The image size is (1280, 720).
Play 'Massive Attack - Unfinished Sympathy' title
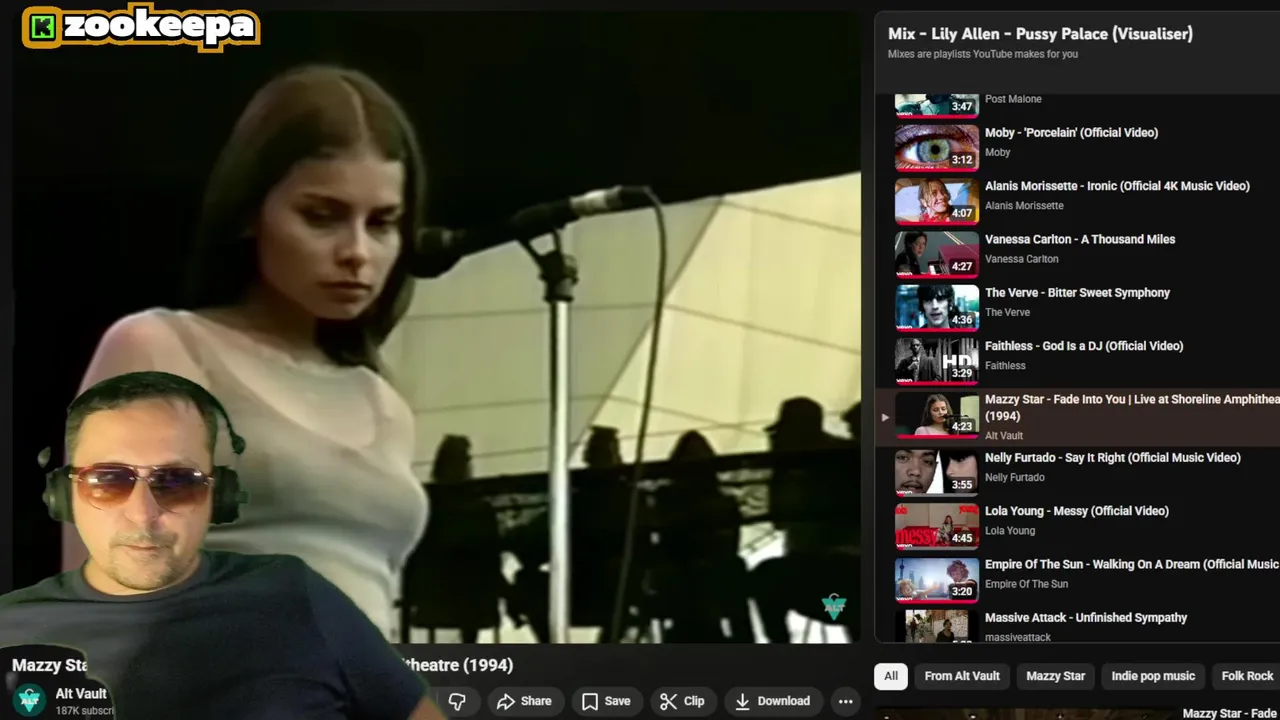pos(1086,618)
